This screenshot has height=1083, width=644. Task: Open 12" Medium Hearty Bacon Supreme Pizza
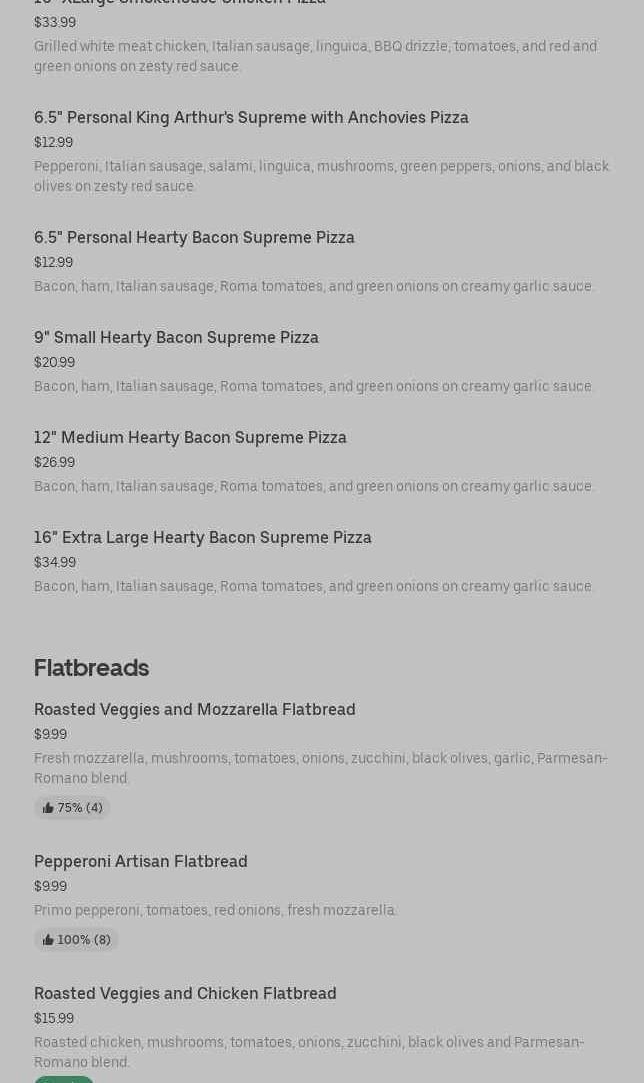[x=190, y=438]
